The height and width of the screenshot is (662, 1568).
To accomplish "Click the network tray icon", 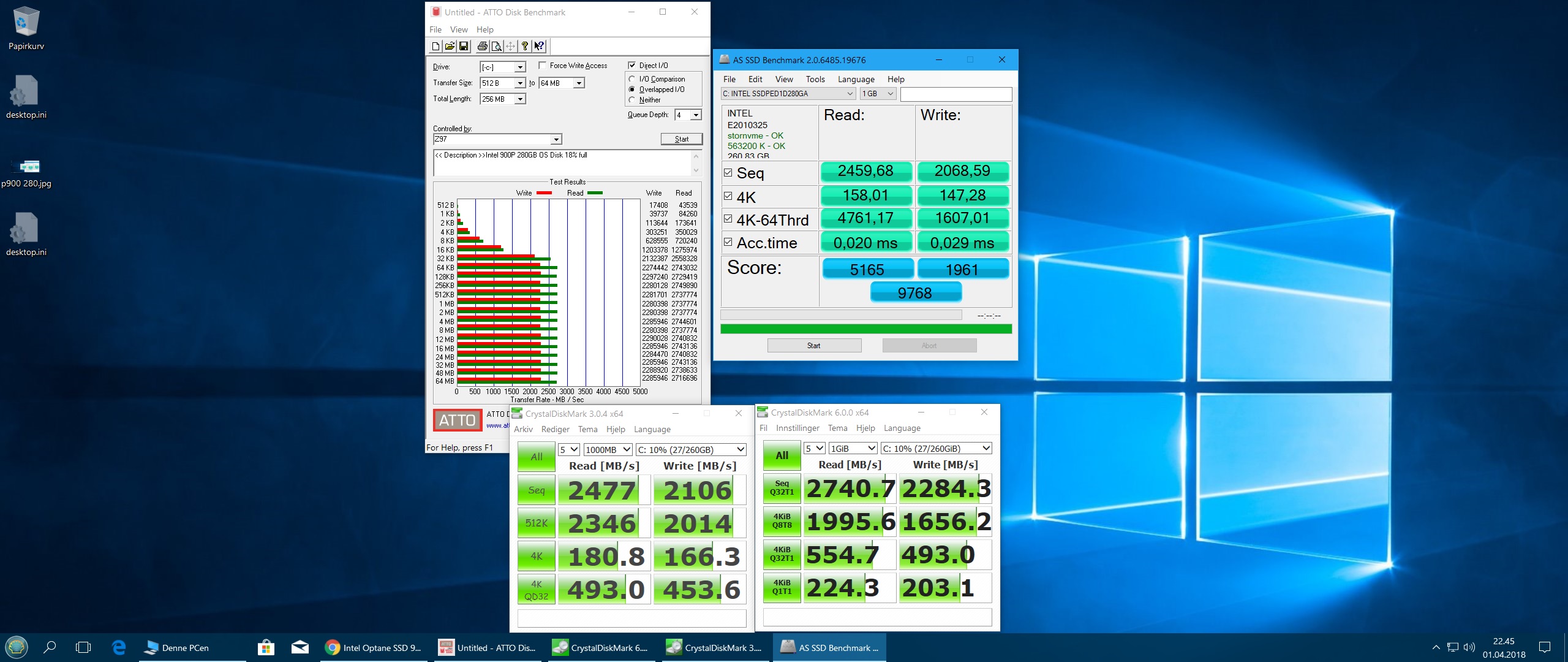I will tap(1452, 647).
